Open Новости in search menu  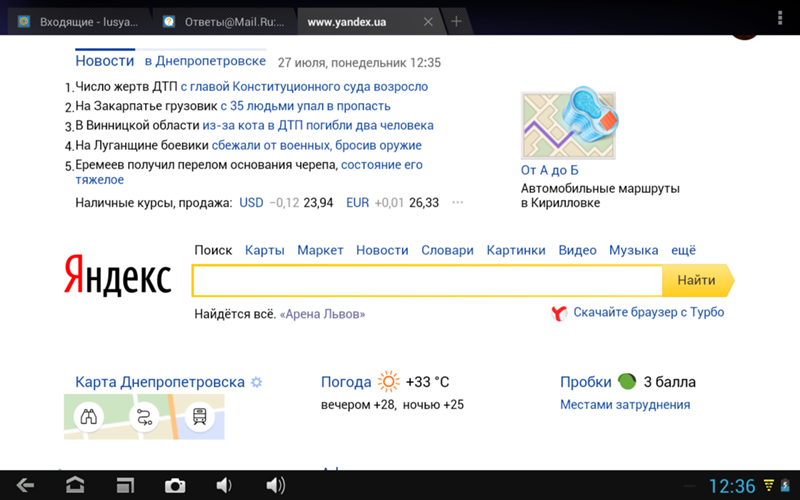pos(382,250)
